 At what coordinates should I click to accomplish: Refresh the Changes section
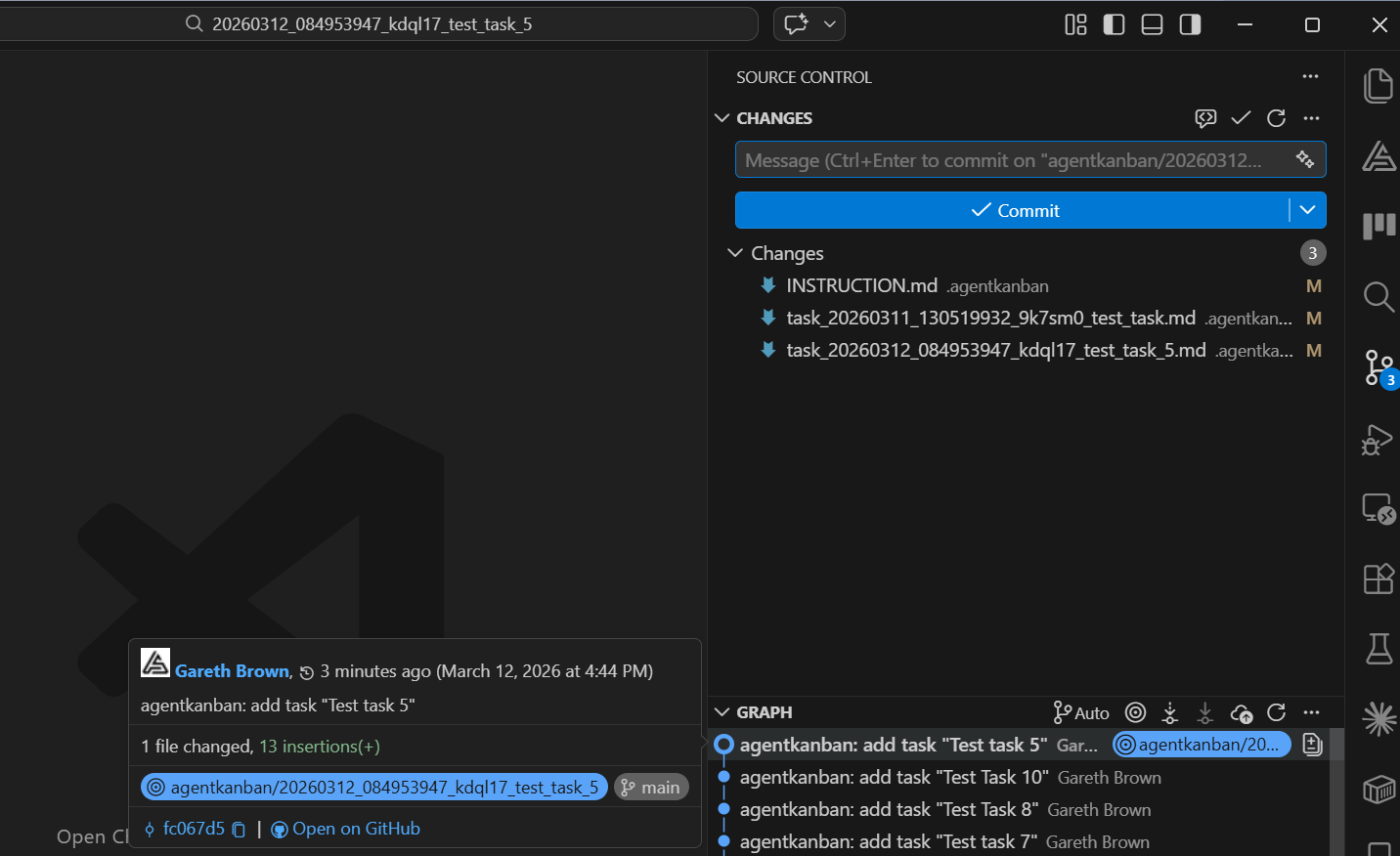click(1276, 118)
